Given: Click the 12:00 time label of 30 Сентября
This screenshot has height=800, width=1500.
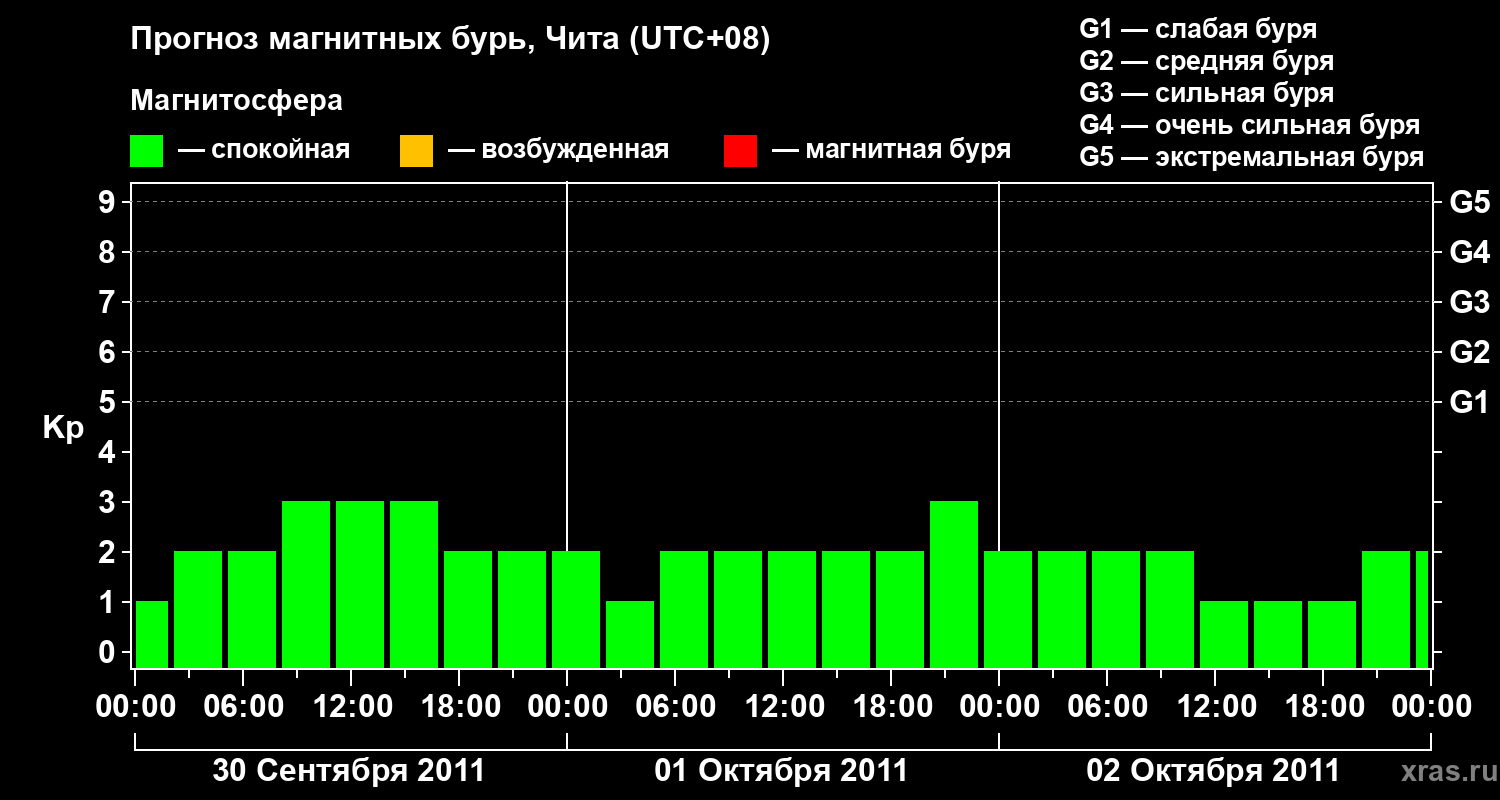Looking at the screenshot, I should coord(351,707).
